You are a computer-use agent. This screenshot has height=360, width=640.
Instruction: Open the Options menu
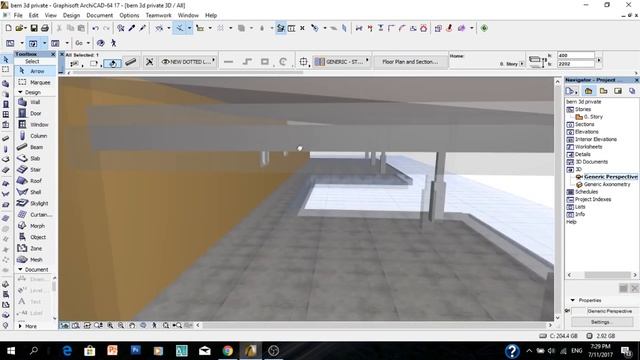[x=129, y=15]
